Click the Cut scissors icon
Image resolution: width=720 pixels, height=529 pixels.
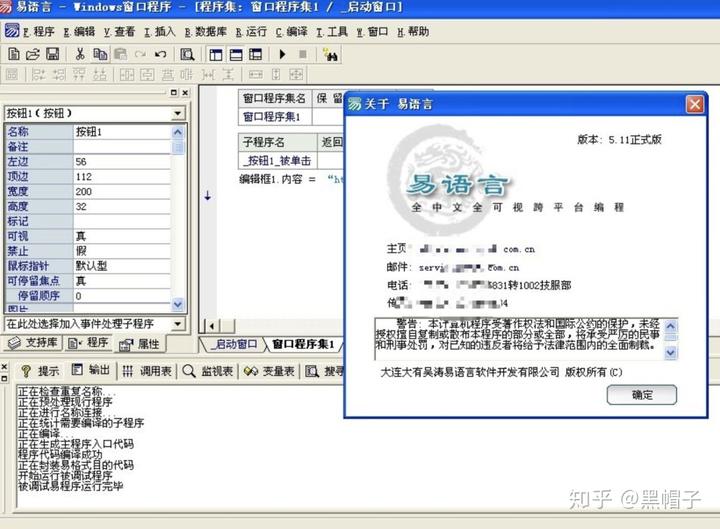coord(80,54)
